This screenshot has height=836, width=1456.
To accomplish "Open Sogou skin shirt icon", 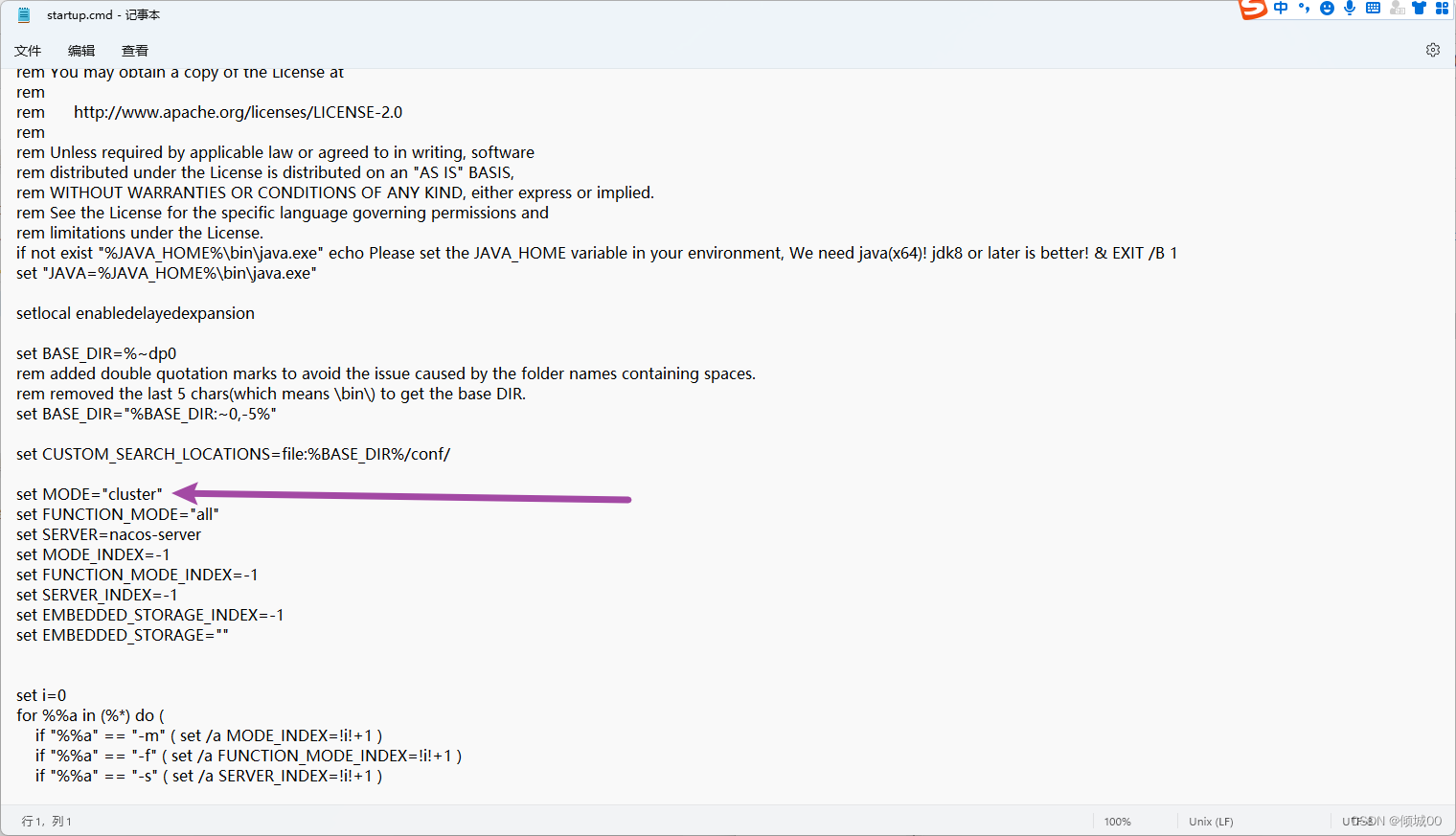I will pyautogui.click(x=1420, y=8).
